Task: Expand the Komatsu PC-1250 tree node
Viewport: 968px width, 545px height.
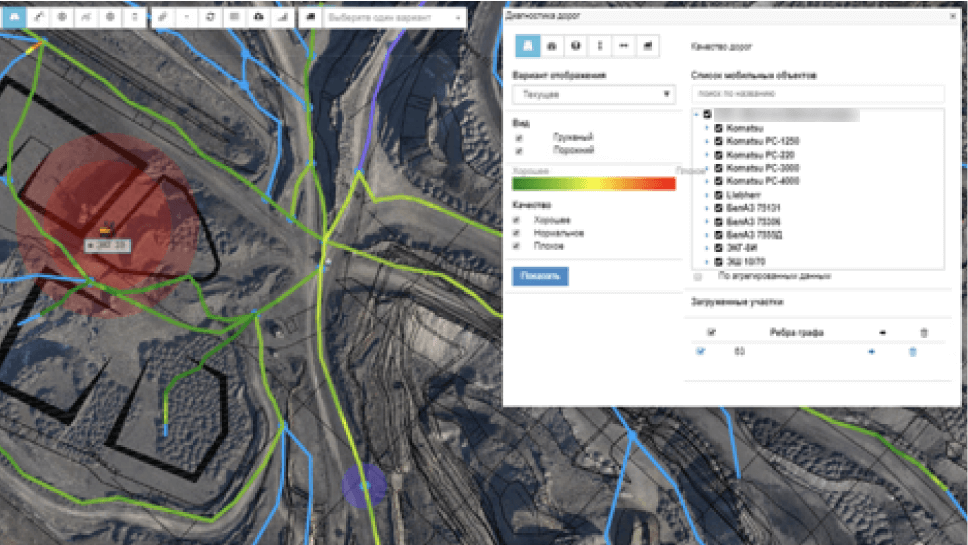Action: click(x=706, y=141)
